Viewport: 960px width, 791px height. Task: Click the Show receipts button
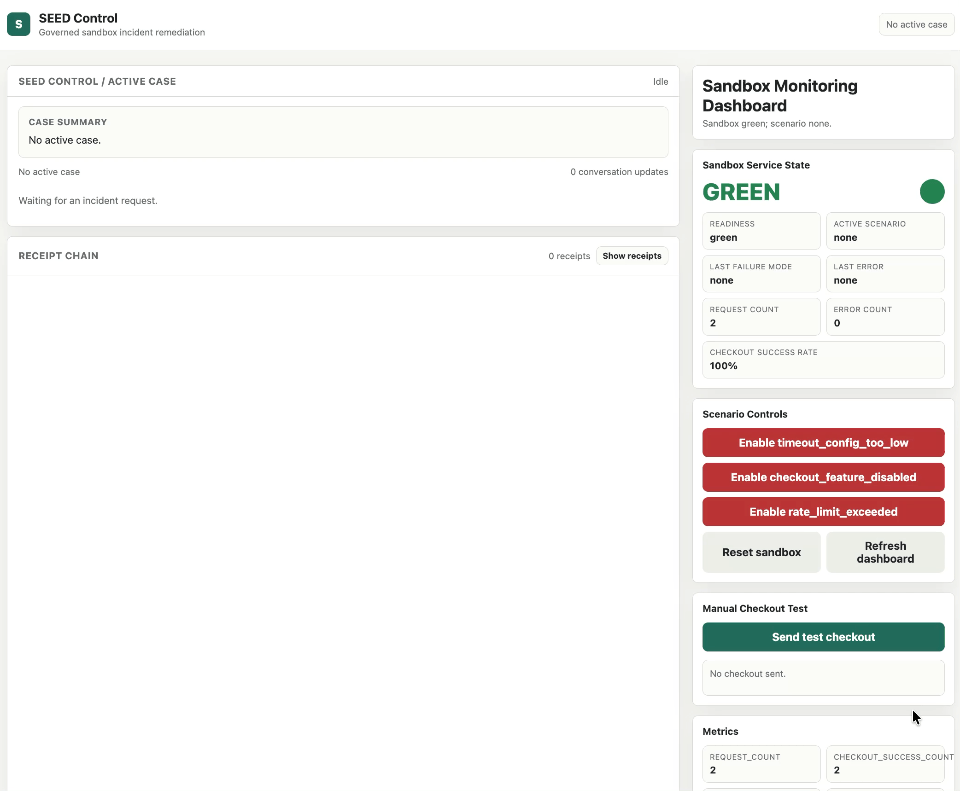(632, 256)
